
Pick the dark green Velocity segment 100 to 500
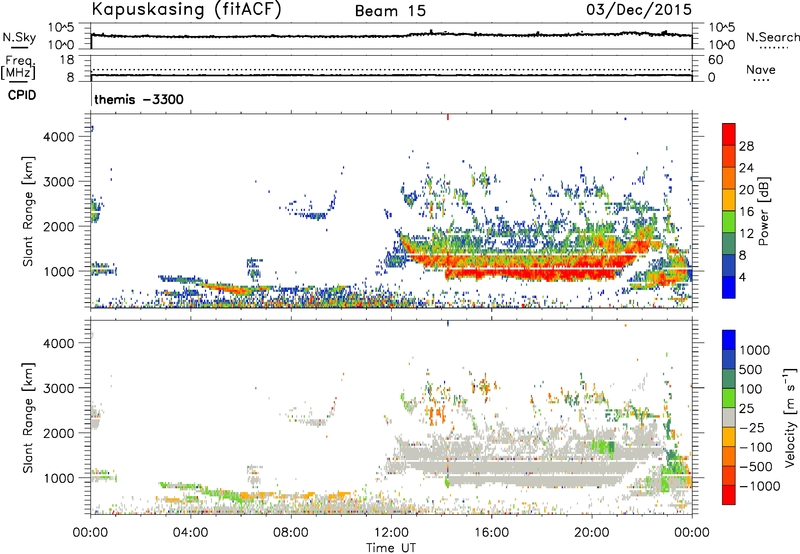729,379
